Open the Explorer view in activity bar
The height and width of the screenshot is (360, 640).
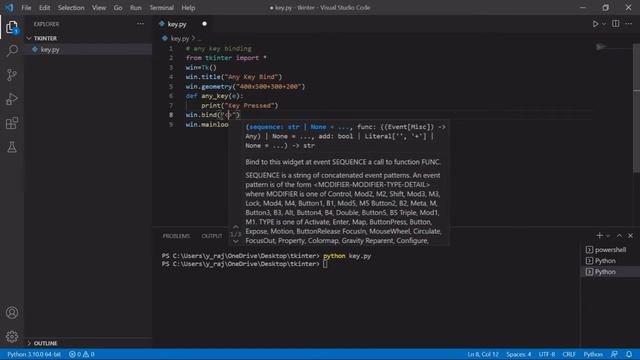tap(12, 27)
